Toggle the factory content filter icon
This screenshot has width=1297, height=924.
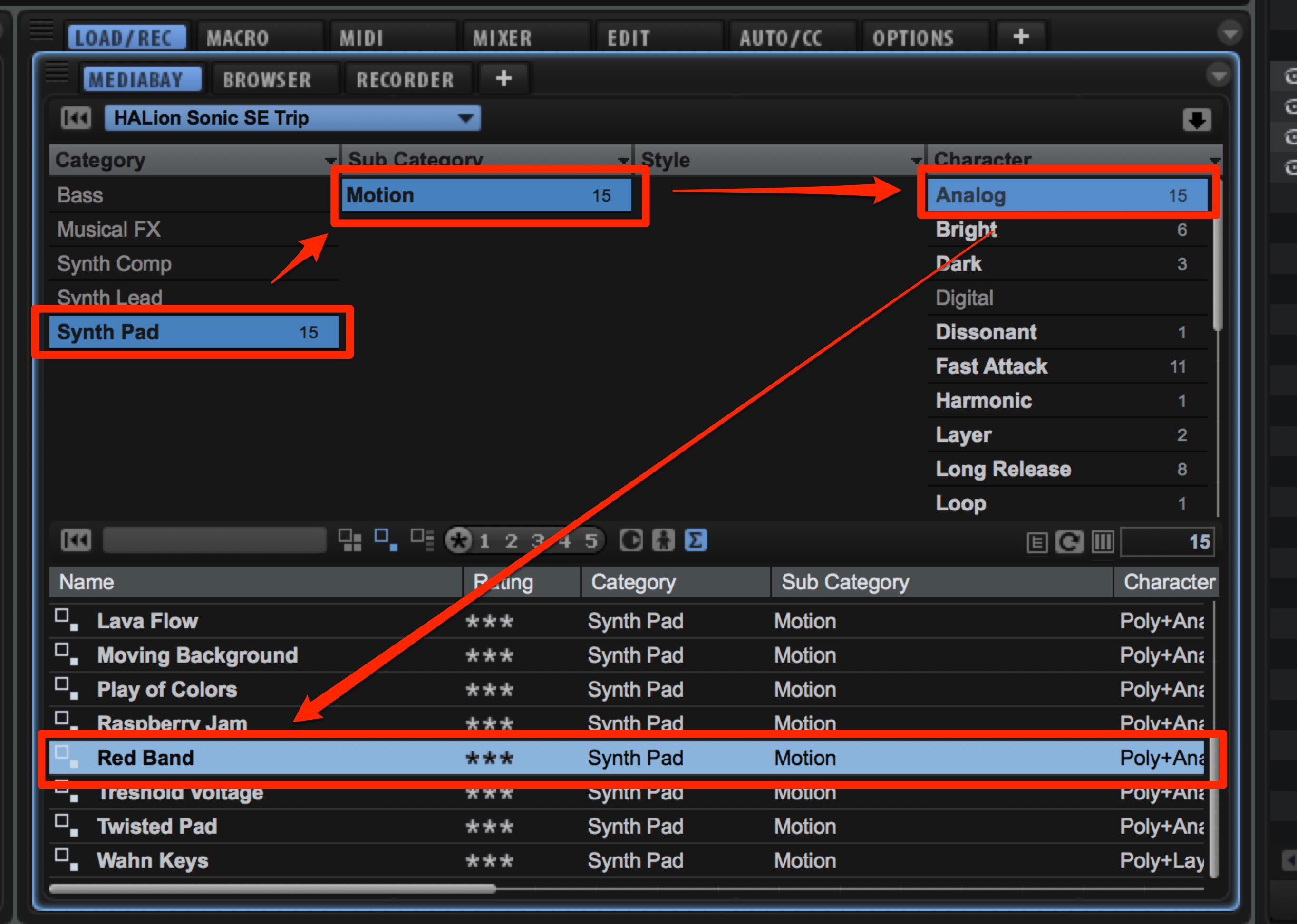coord(630,540)
